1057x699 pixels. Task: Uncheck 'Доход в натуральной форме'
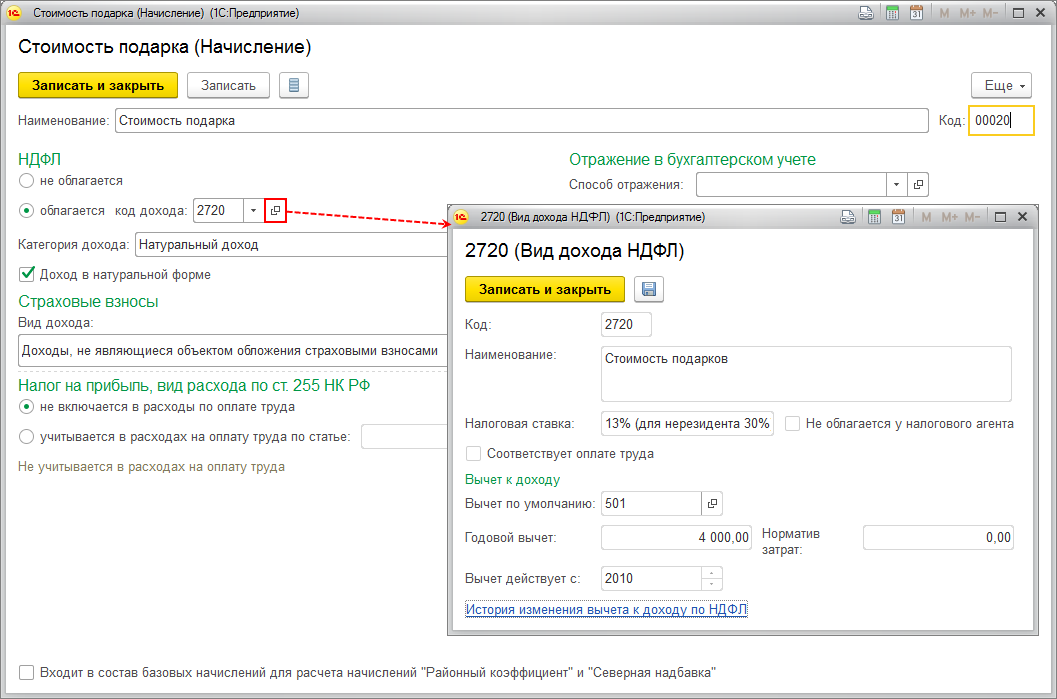[x=27, y=274]
